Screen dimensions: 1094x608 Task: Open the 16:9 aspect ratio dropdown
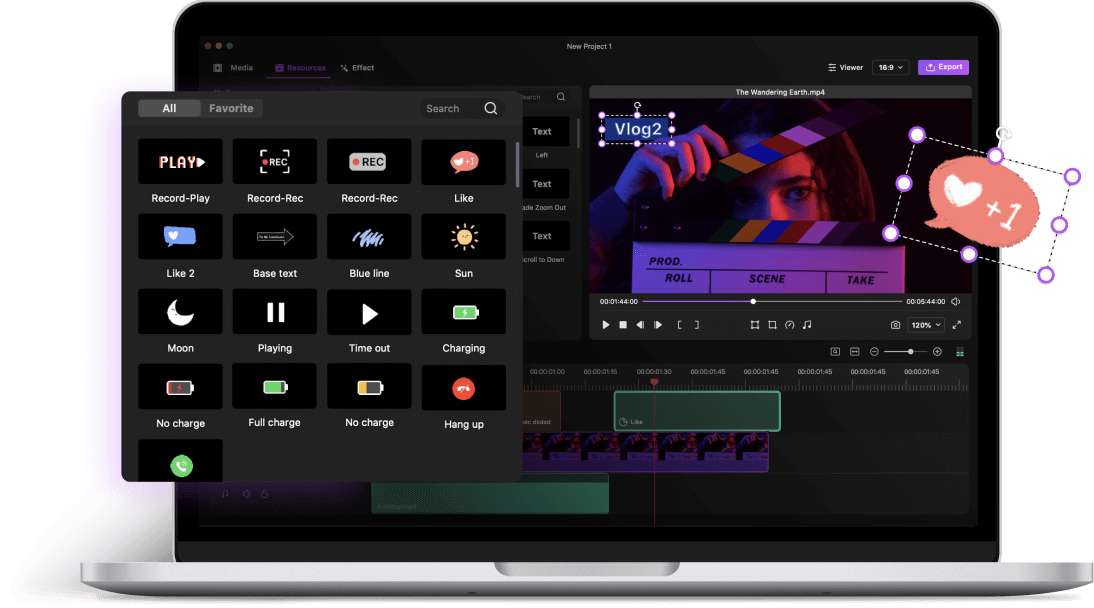click(890, 67)
